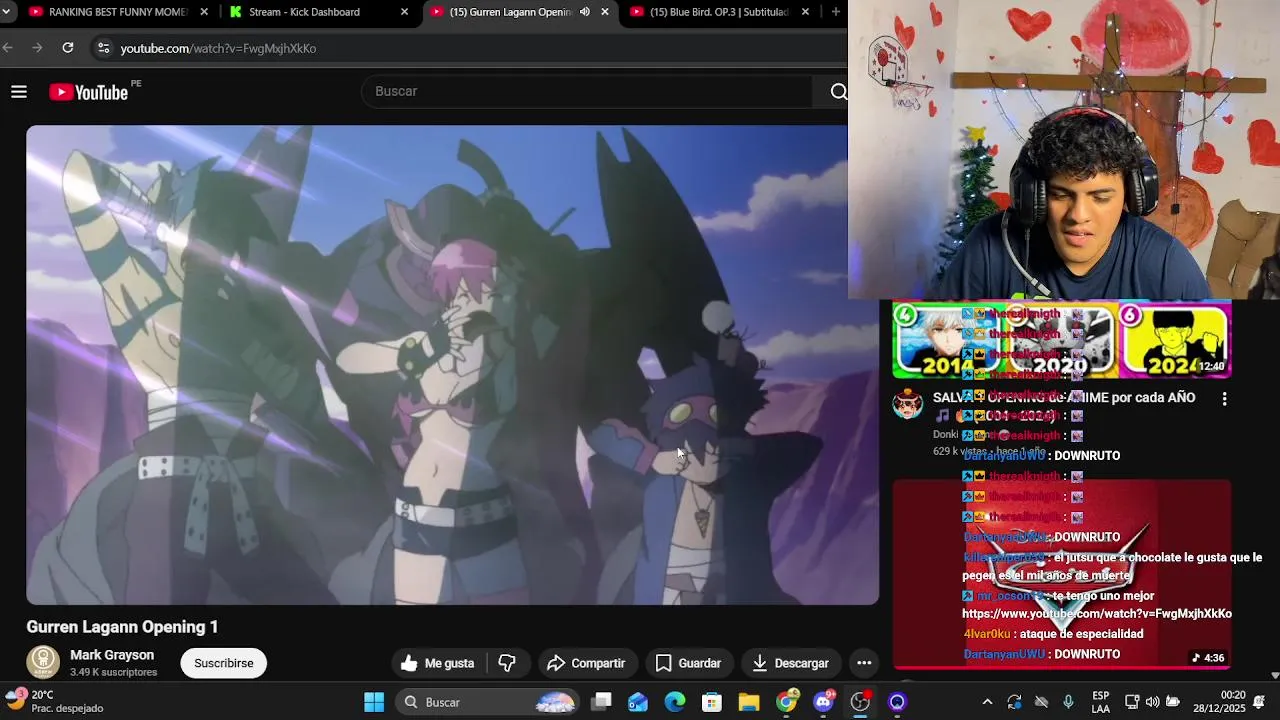Show hidden system tray icons chevron
The image size is (1280, 720).
pos(987,702)
